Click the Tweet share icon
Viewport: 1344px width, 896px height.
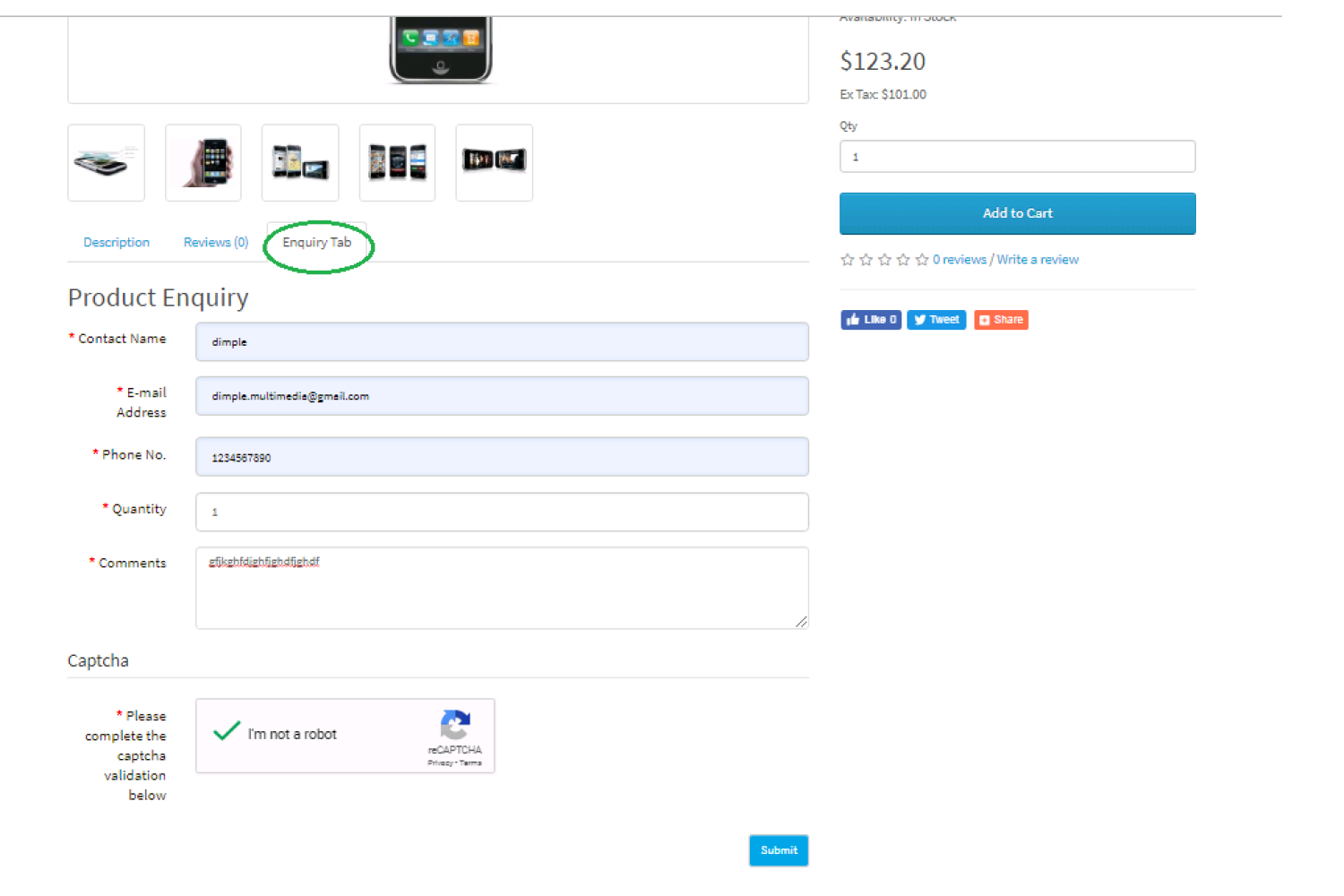[x=935, y=319]
